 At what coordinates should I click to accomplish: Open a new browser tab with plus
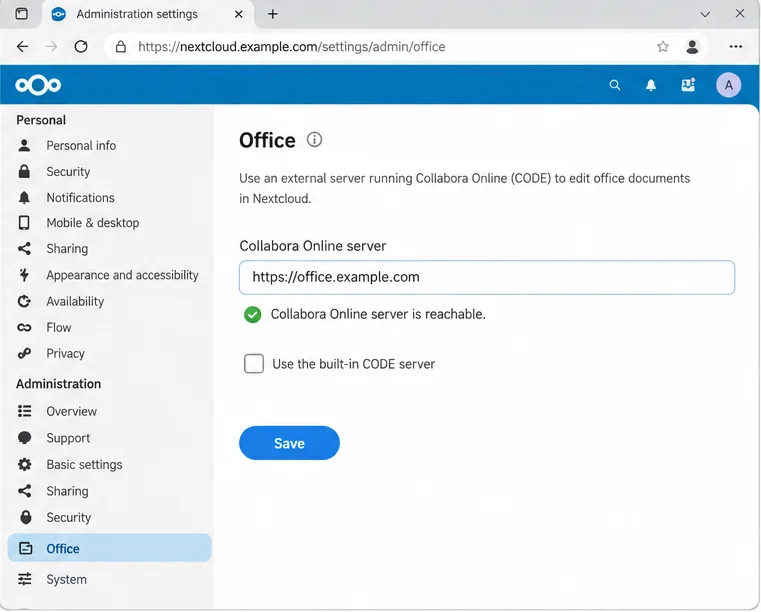(273, 14)
